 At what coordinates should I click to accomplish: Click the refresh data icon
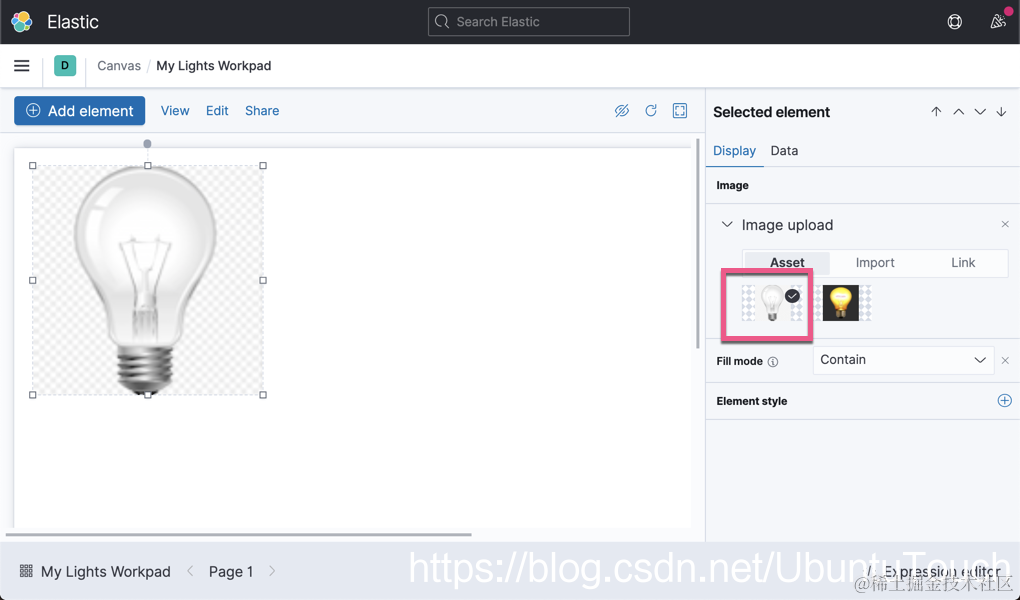651,111
